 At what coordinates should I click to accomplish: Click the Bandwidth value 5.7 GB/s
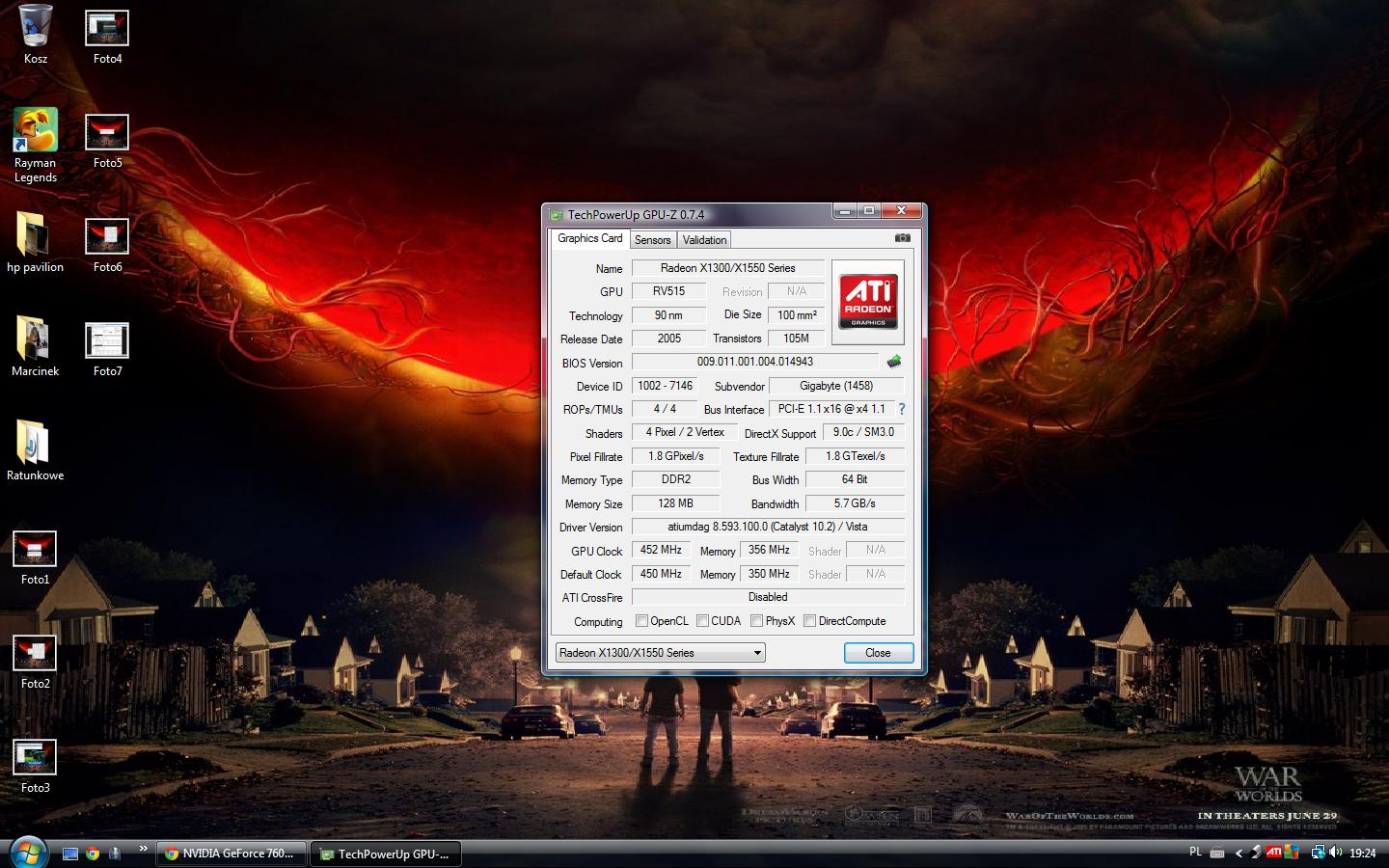click(x=855, y=503)
